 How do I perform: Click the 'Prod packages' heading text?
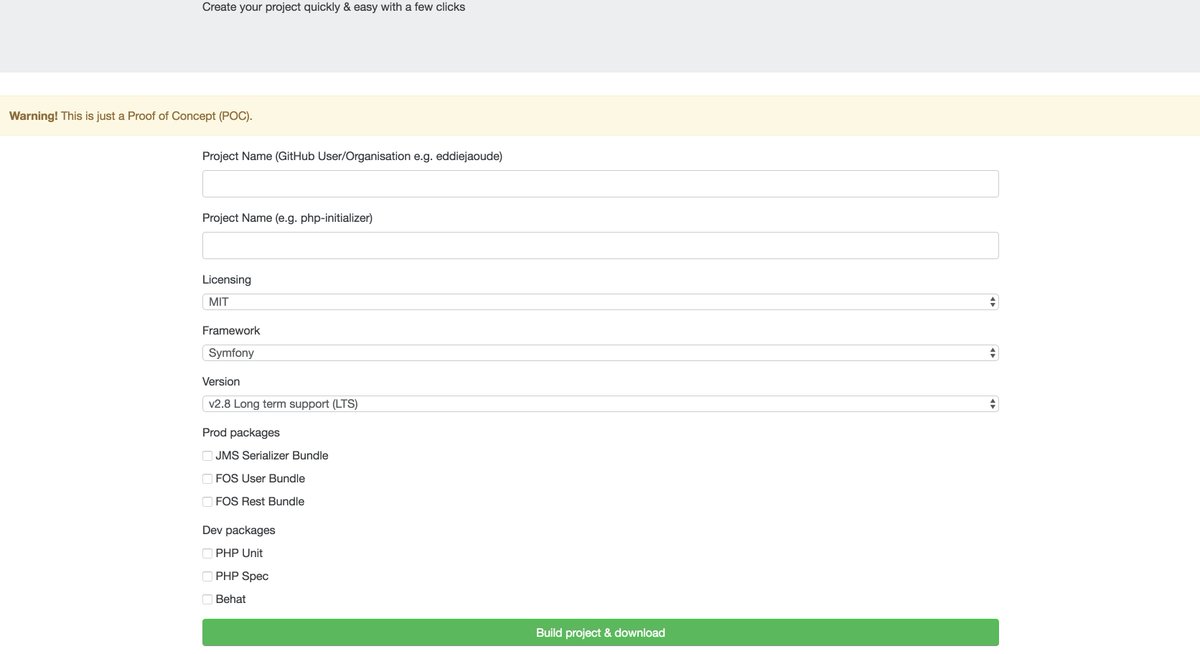pyautogui.click(x=241, y=433)
